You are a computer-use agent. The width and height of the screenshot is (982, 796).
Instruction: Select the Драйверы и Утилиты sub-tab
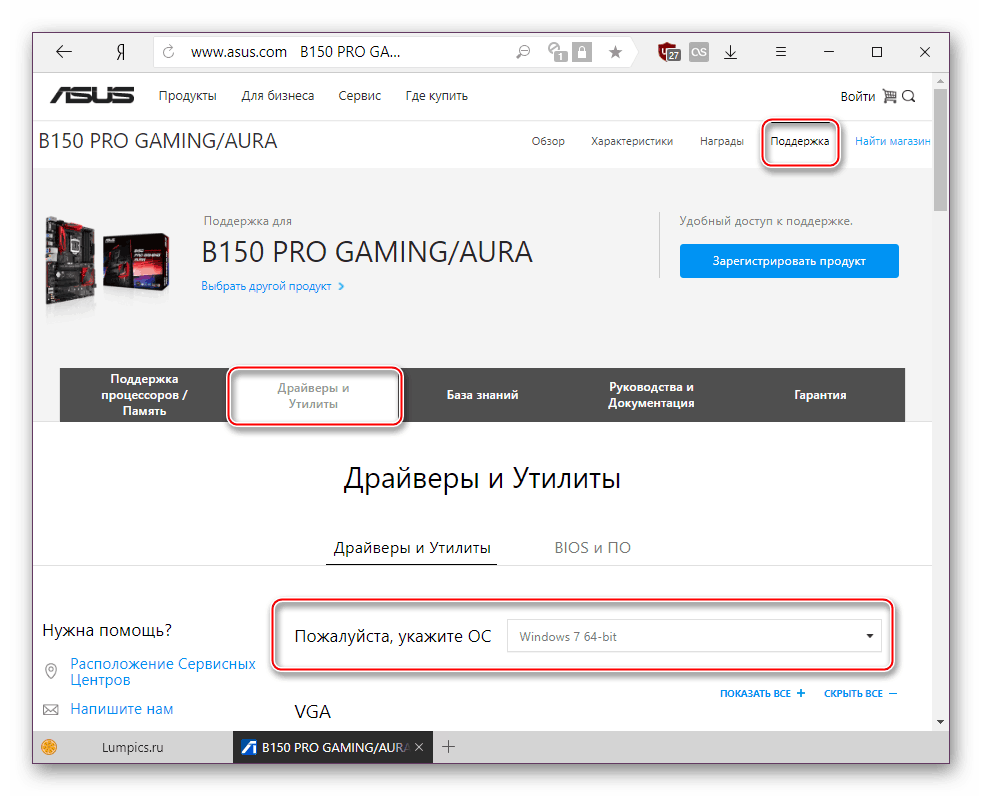(411, 548)
